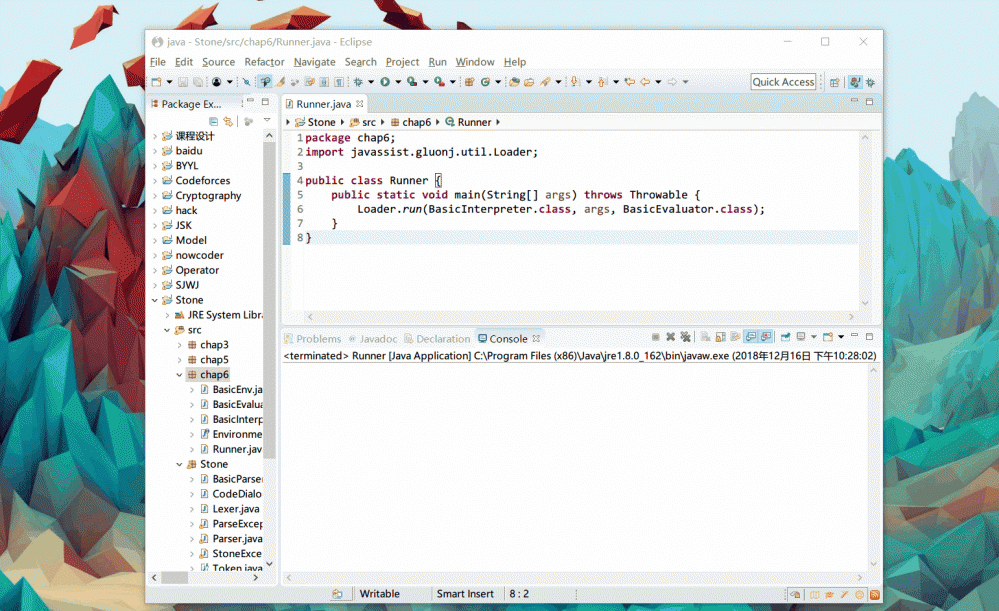Screen dimensions: 999x611
Task: Expand the Codeforces project tree node
Action: coord(155,181)
